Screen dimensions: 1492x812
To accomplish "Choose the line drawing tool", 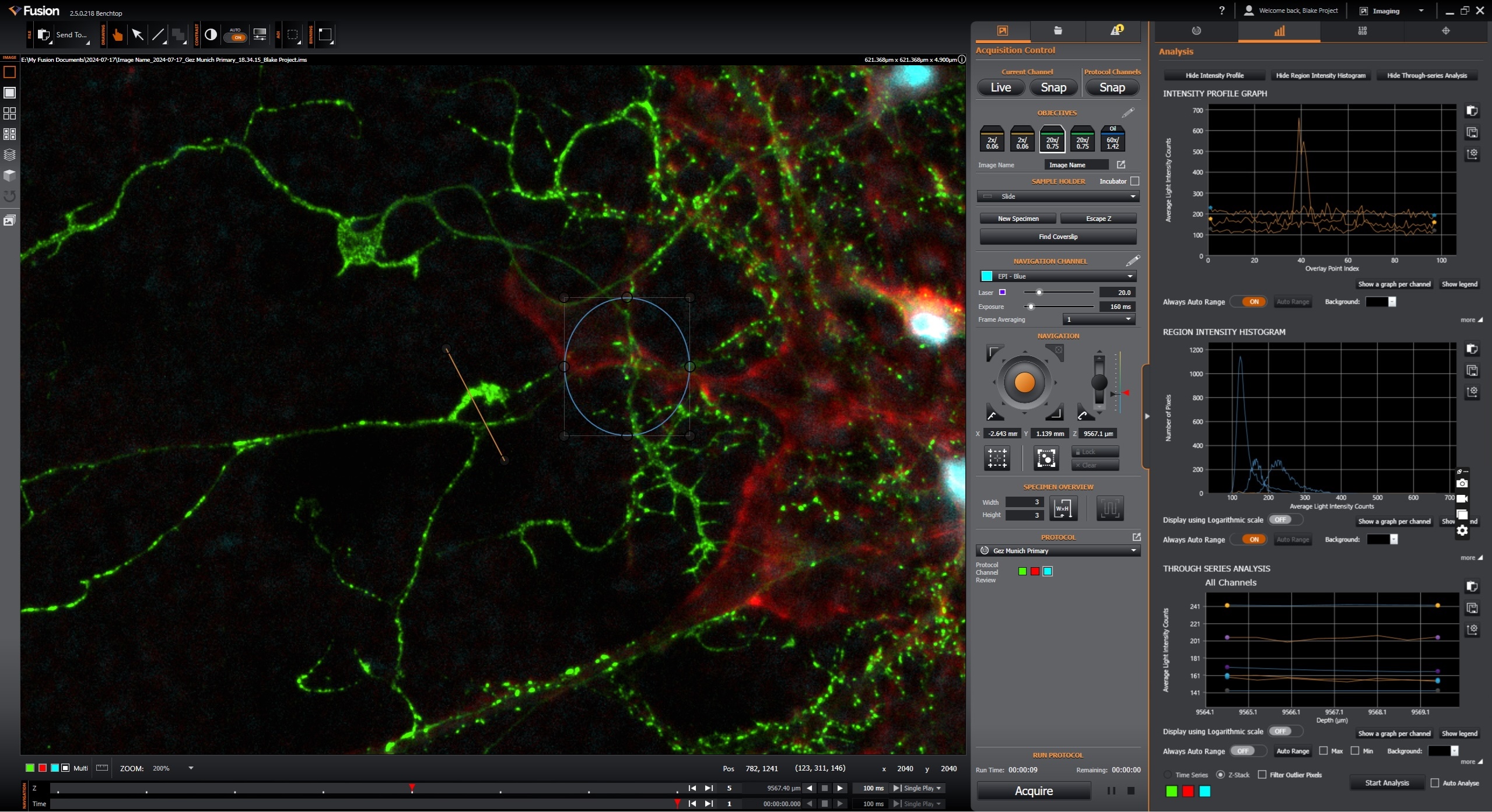I will coord(158,35).
